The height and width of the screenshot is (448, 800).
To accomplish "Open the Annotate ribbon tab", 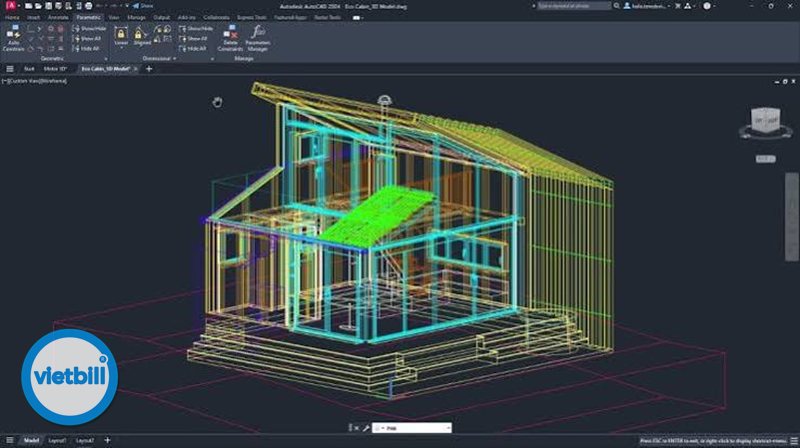I will [x=58, y=17].
